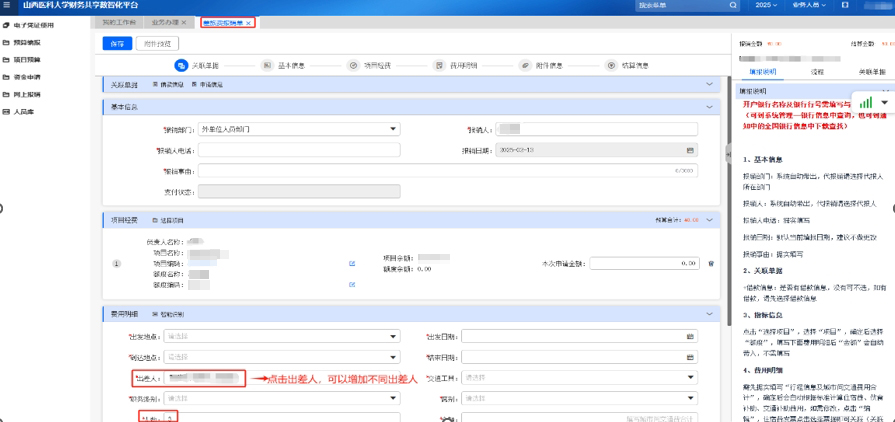Click the hamburger menu icon in the header
Screen dimensions: 895x422
[x=8, y=5]
